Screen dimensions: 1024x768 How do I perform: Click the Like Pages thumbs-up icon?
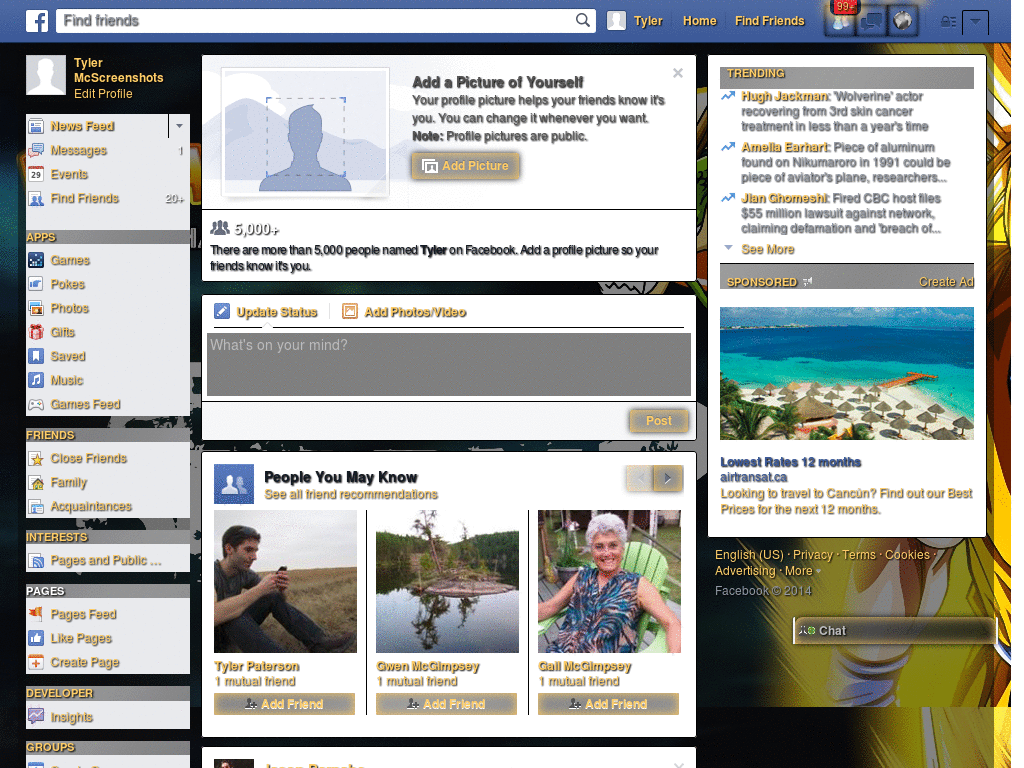(x=36, y=638)
